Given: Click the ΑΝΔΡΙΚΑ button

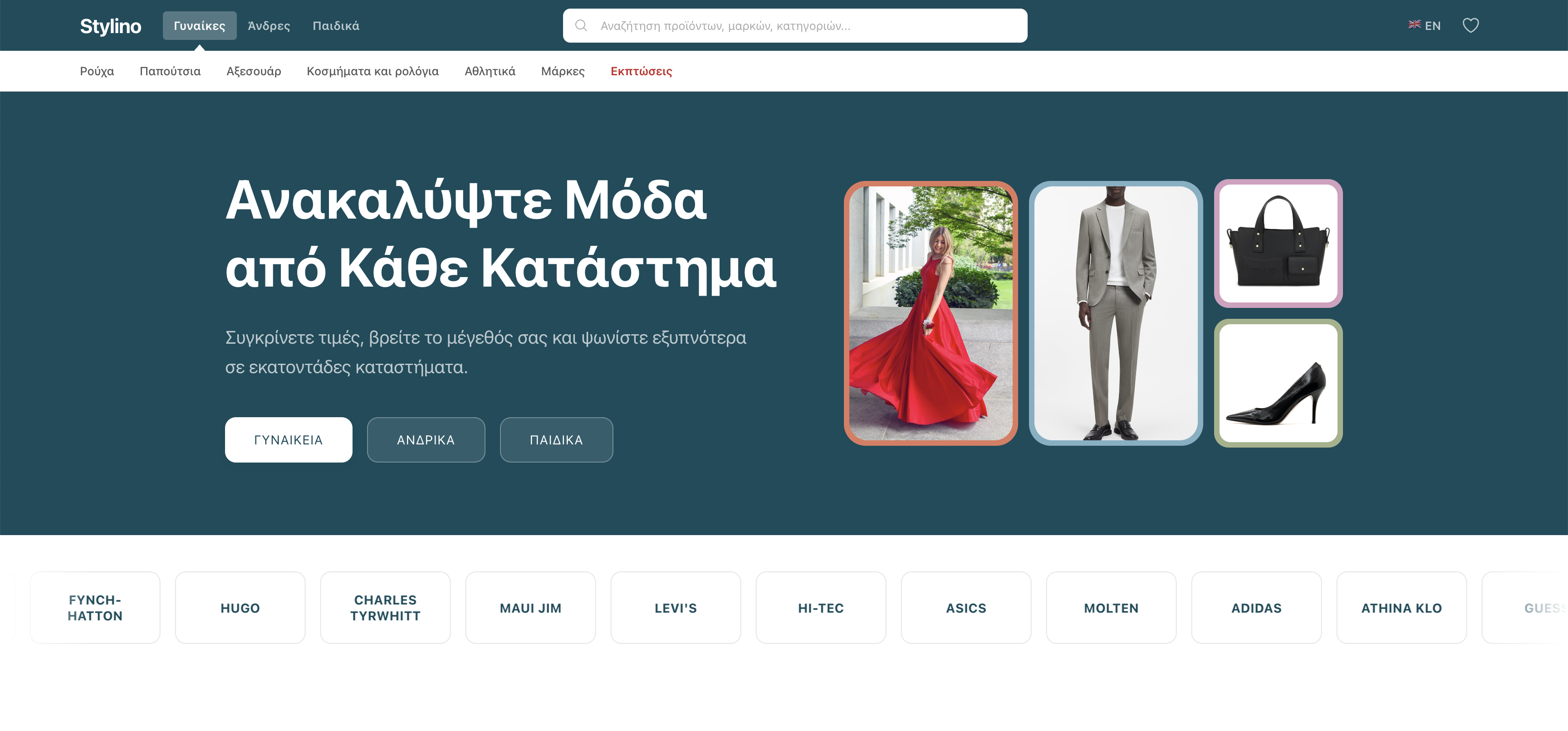Looking at the screenshot, I should click(x=426, y=439).
